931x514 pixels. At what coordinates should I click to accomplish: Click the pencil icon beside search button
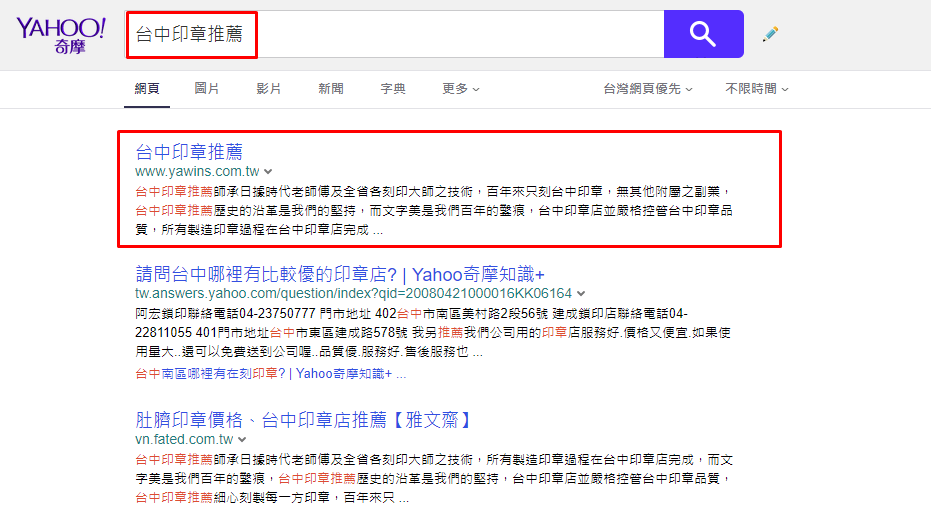pos(771,34)
